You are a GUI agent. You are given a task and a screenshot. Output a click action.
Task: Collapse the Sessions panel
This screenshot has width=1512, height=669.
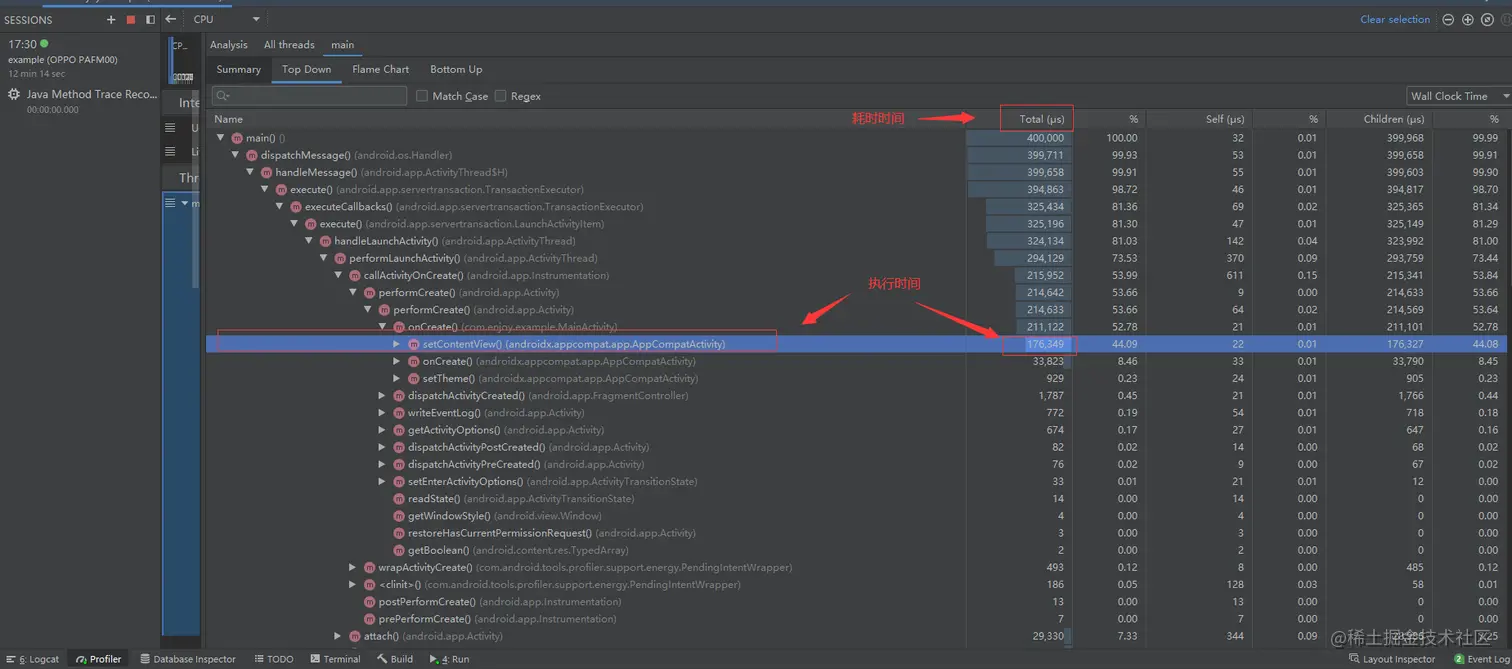coord(151,20)
